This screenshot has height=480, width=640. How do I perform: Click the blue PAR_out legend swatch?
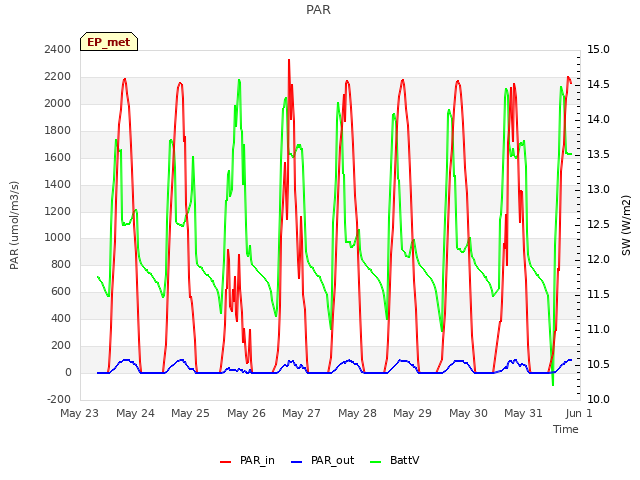click(296, 462)
